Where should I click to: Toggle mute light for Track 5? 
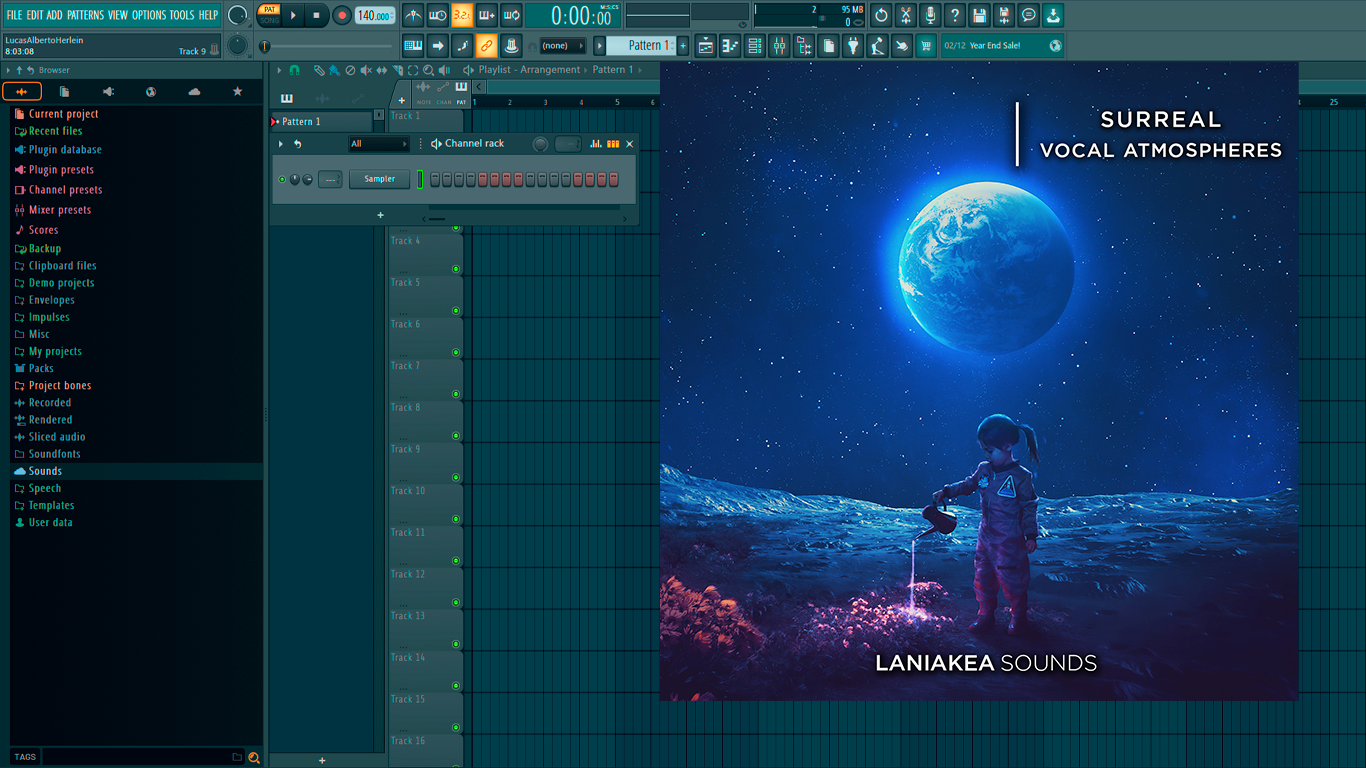click(456, 310)
